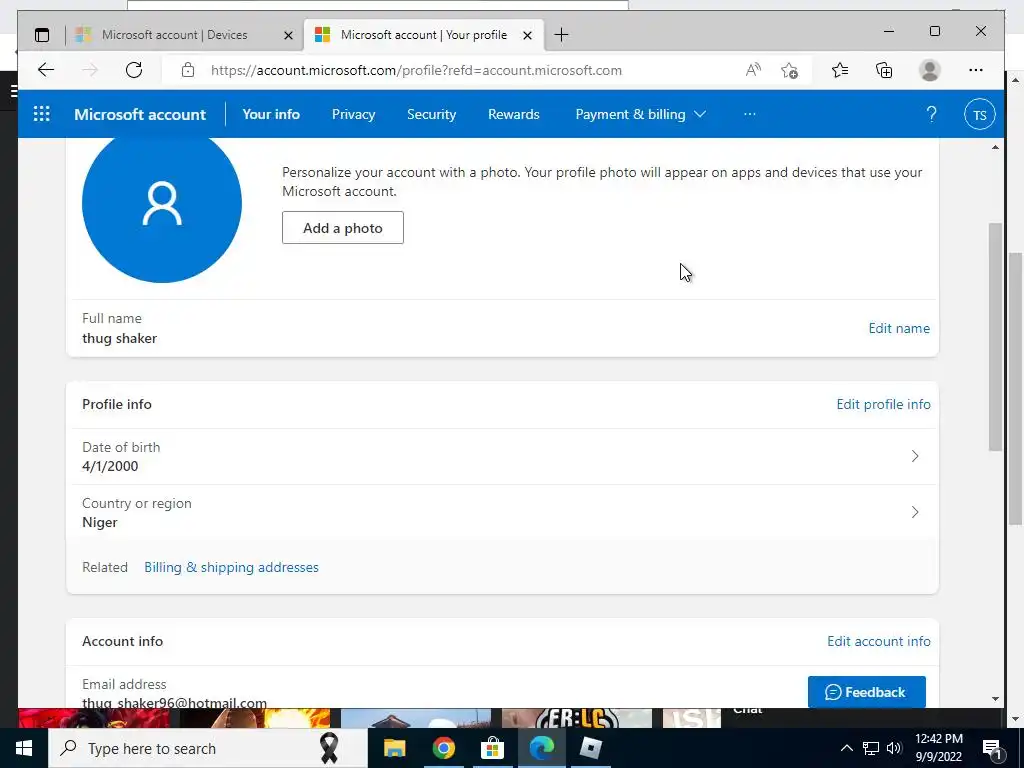
Task: Click the page scrollbar down arrow
Action: pyautogui.click(x=995, y=699)
